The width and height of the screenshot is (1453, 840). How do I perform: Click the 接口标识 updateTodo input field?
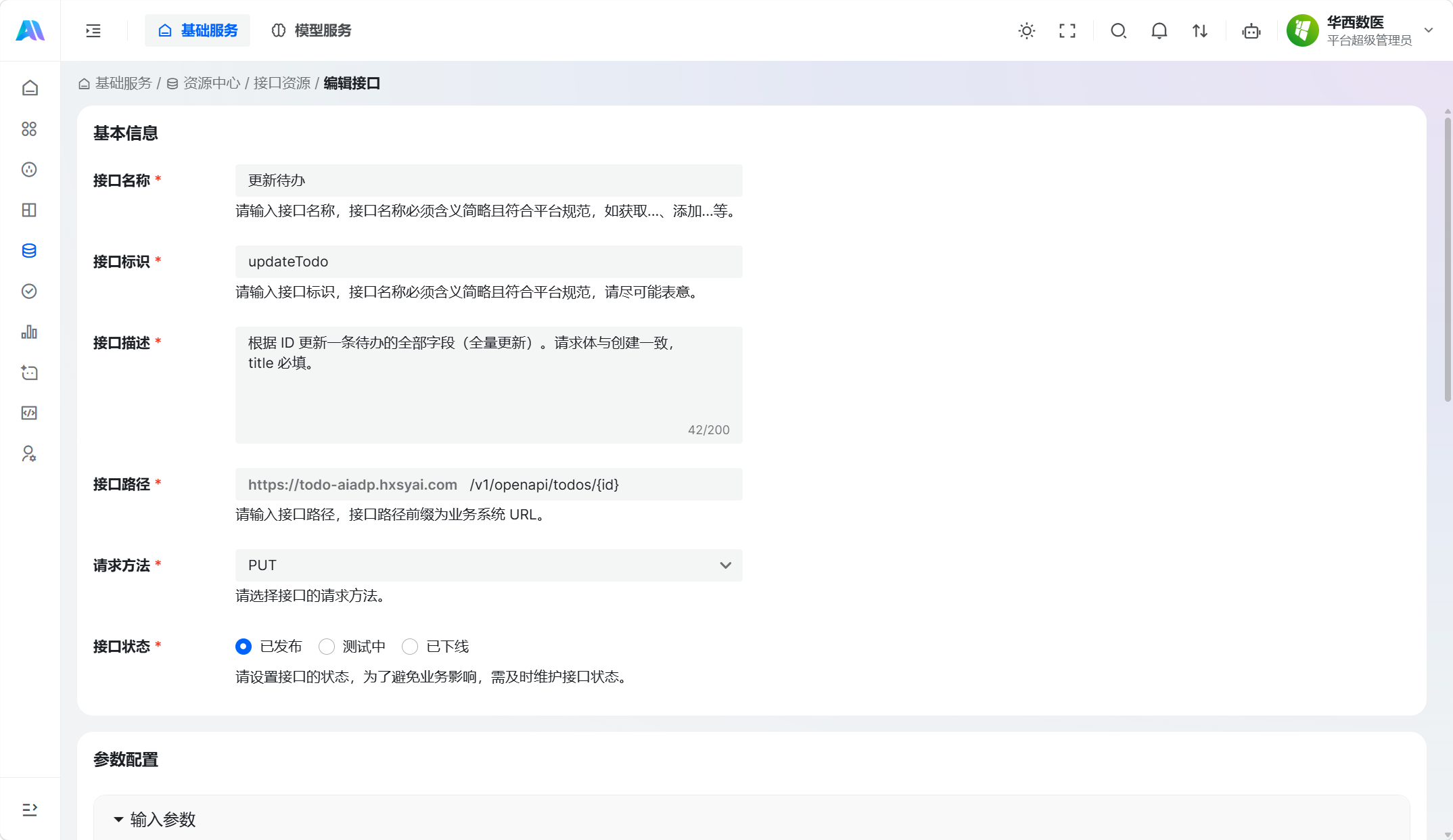[489, 262]
